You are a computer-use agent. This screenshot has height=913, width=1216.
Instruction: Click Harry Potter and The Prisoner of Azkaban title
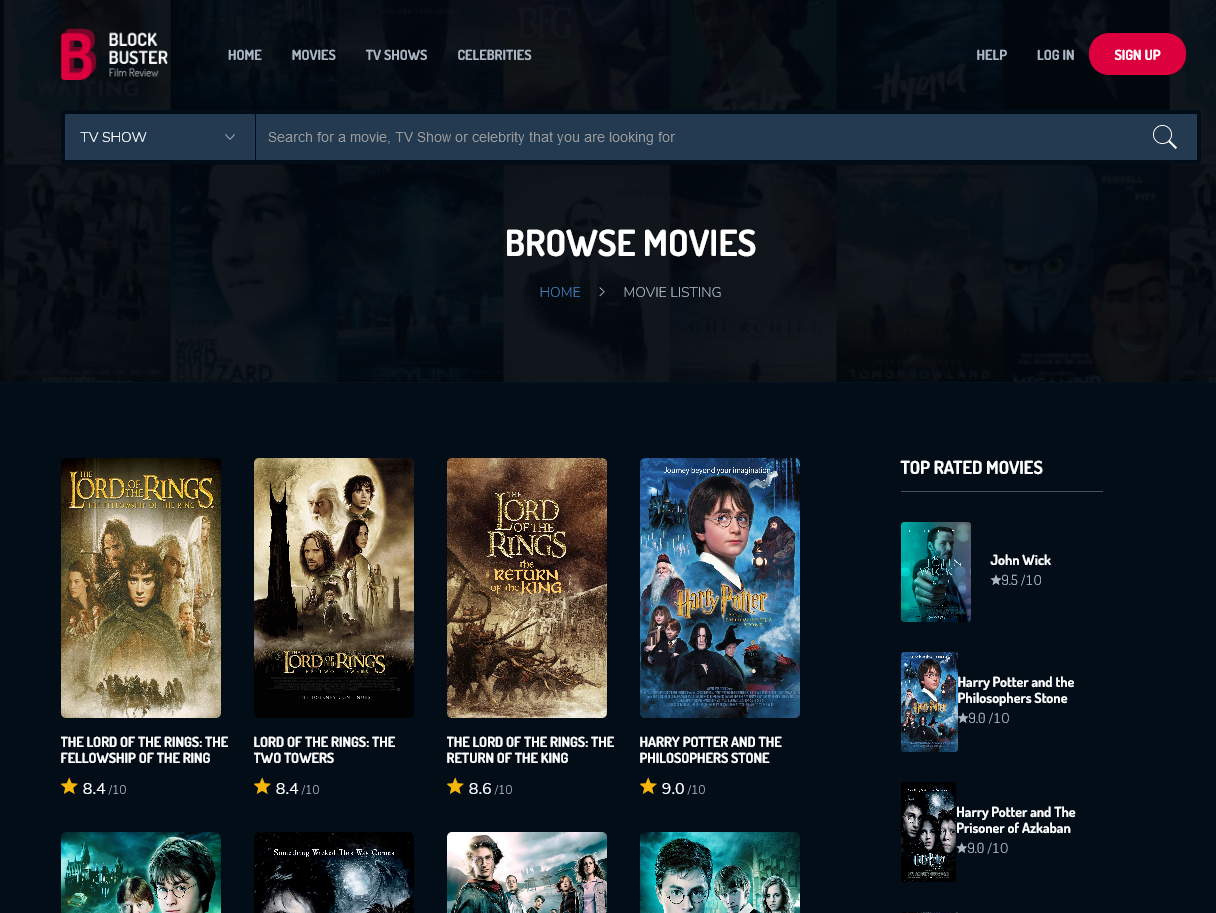pos(1016,820)
